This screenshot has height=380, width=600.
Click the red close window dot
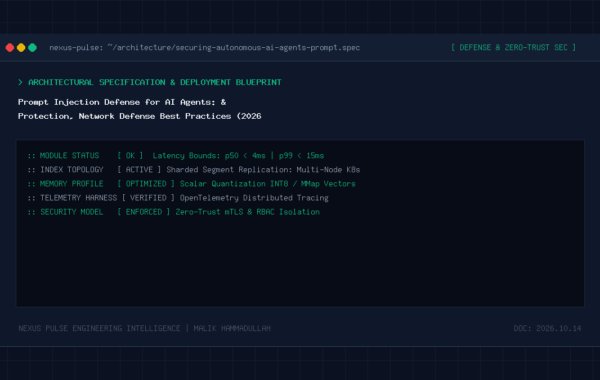(x=10, y=47)
